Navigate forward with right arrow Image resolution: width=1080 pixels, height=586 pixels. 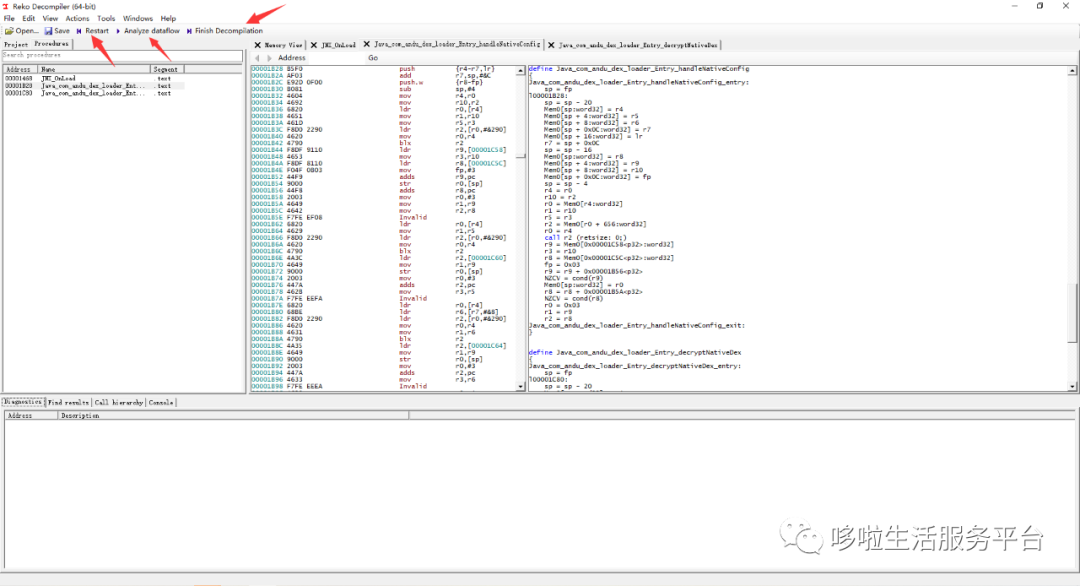pos(269,59)
